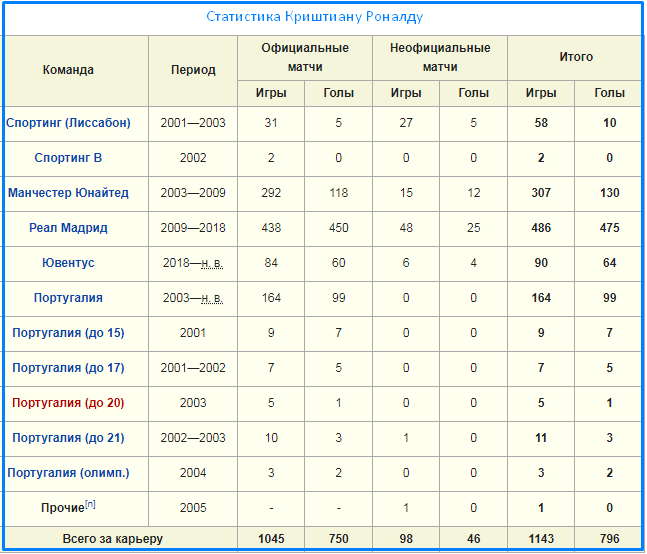Click the total 58 games for Спортинг (Лиссабон)
The image size is (647, 554).
[541, 123]
